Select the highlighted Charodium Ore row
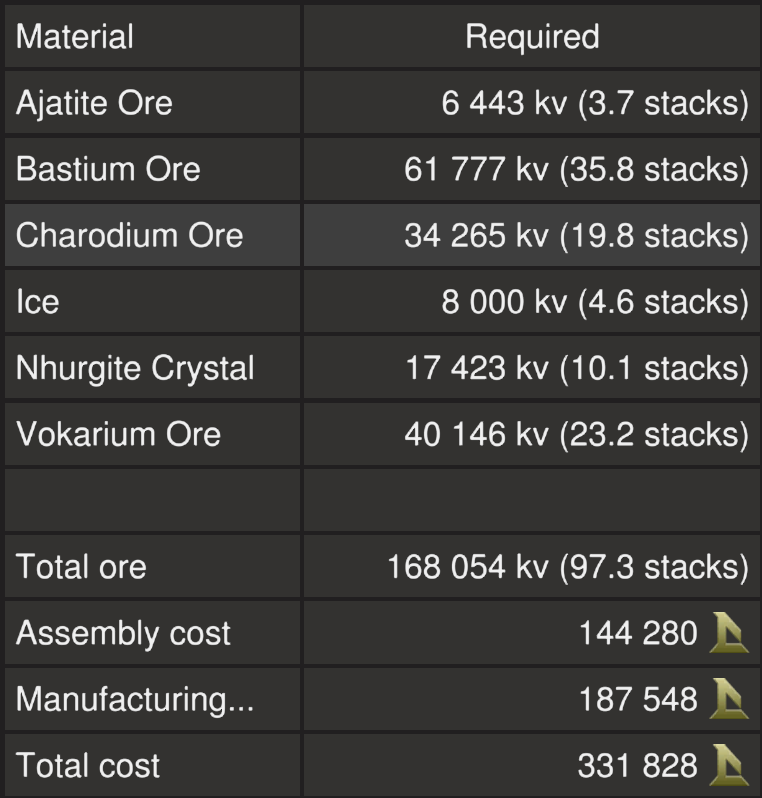Viewport: 762px width, 798px height. (129, 235)
